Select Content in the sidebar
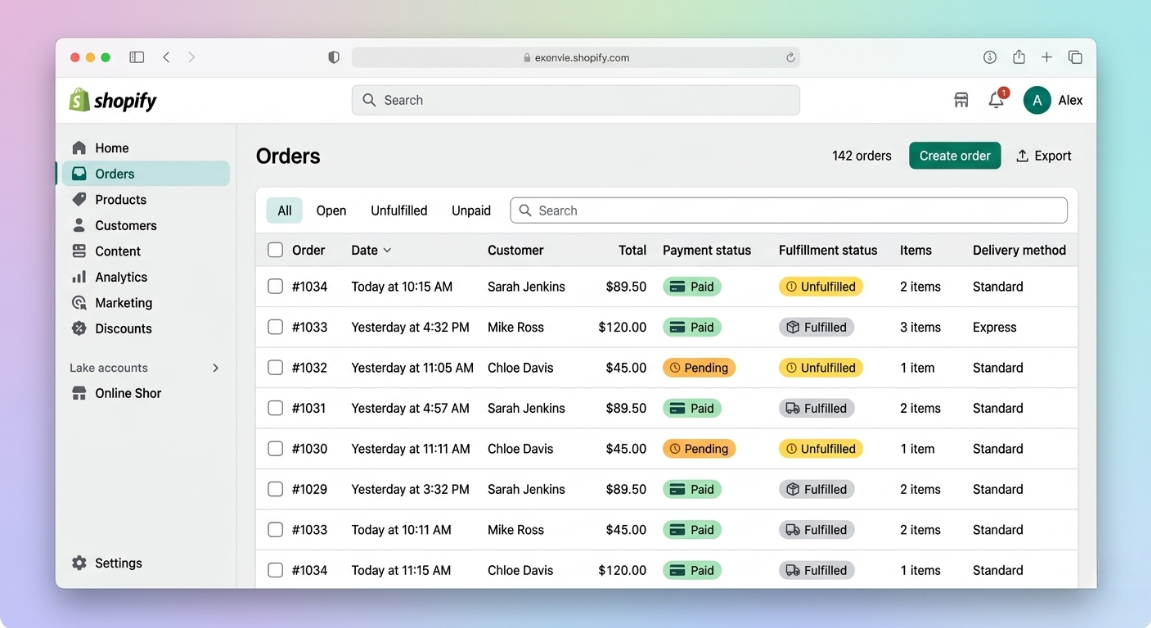This screenshot has width=1151, height=628. point(115,251)
